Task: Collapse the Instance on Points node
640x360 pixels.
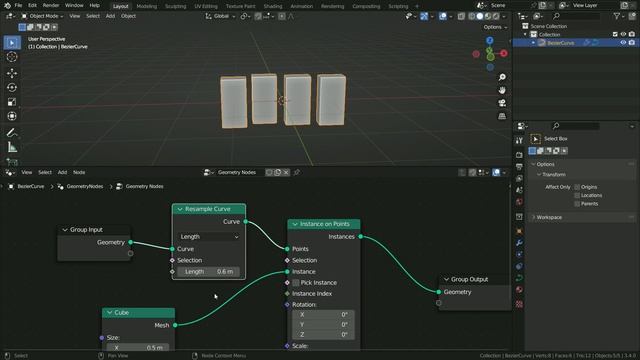Action: [x=295, y=224]
